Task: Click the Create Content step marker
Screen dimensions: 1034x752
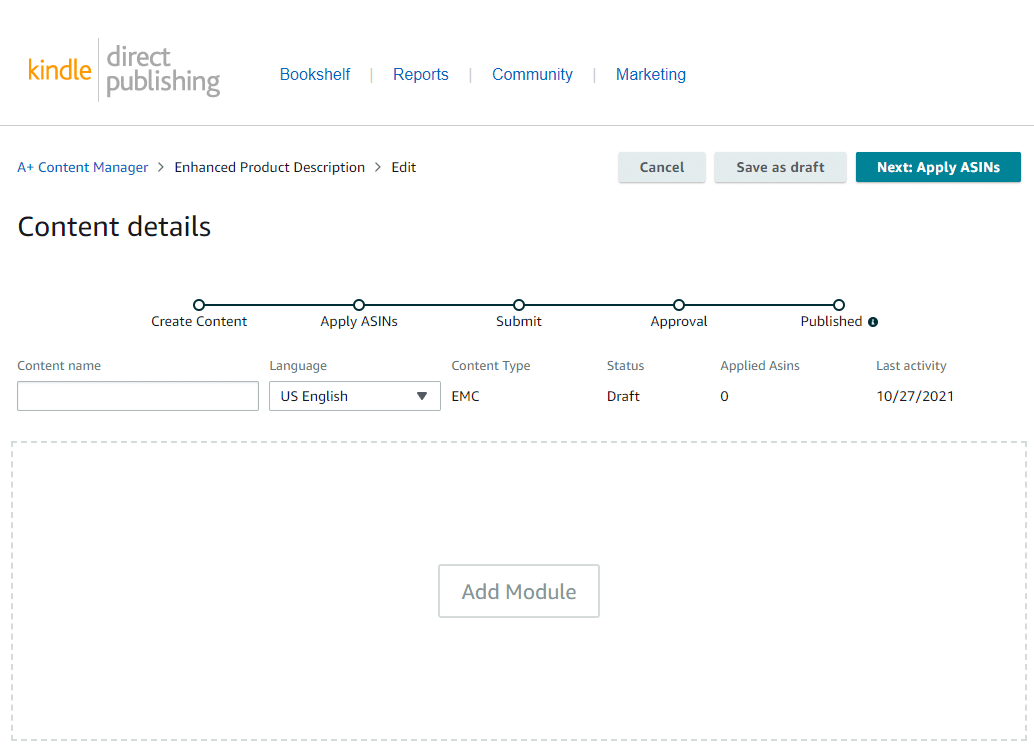Action: click(199, 305)
